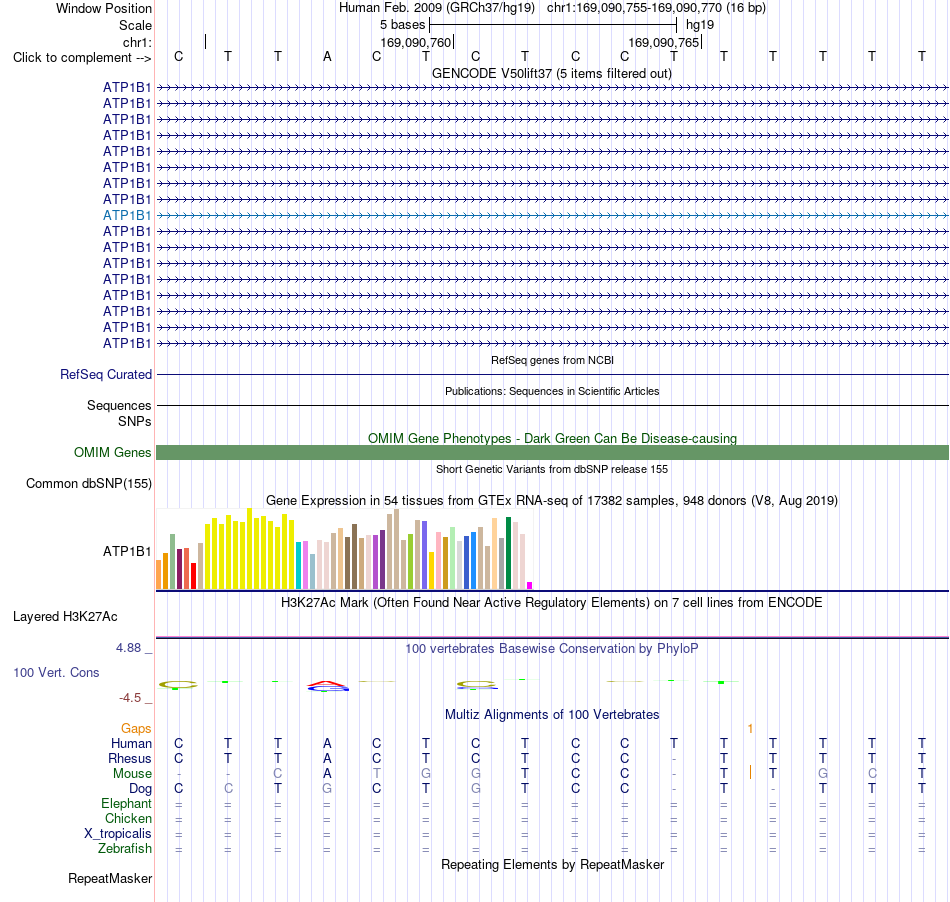Click the 'hg19' label beside scale bar
950x902 pixels.
700,25
